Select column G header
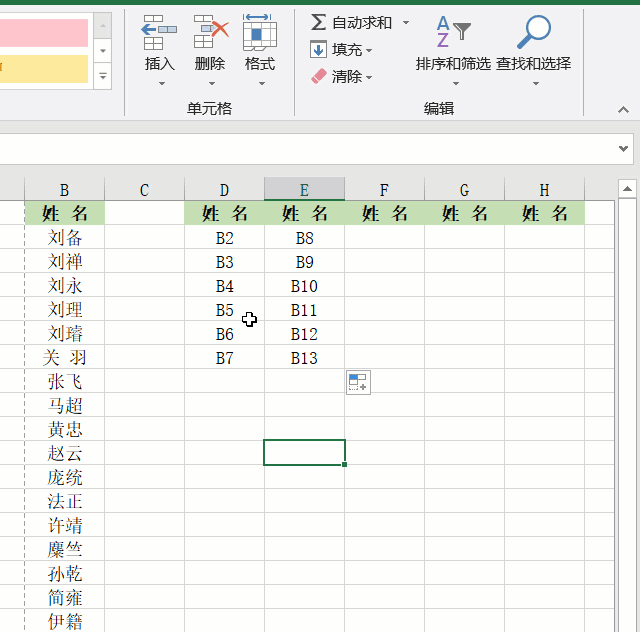640x632 pixels. tap(464, 190)
